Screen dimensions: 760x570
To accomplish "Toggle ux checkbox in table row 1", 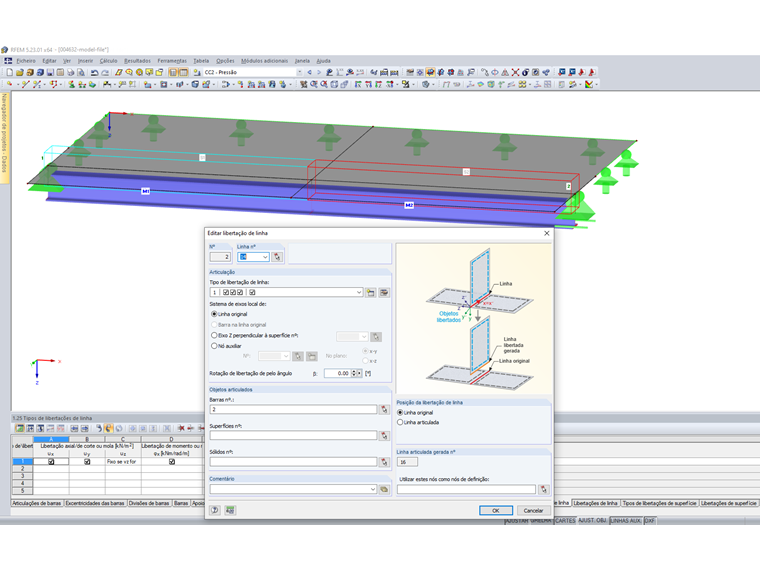I will [51, 462].
